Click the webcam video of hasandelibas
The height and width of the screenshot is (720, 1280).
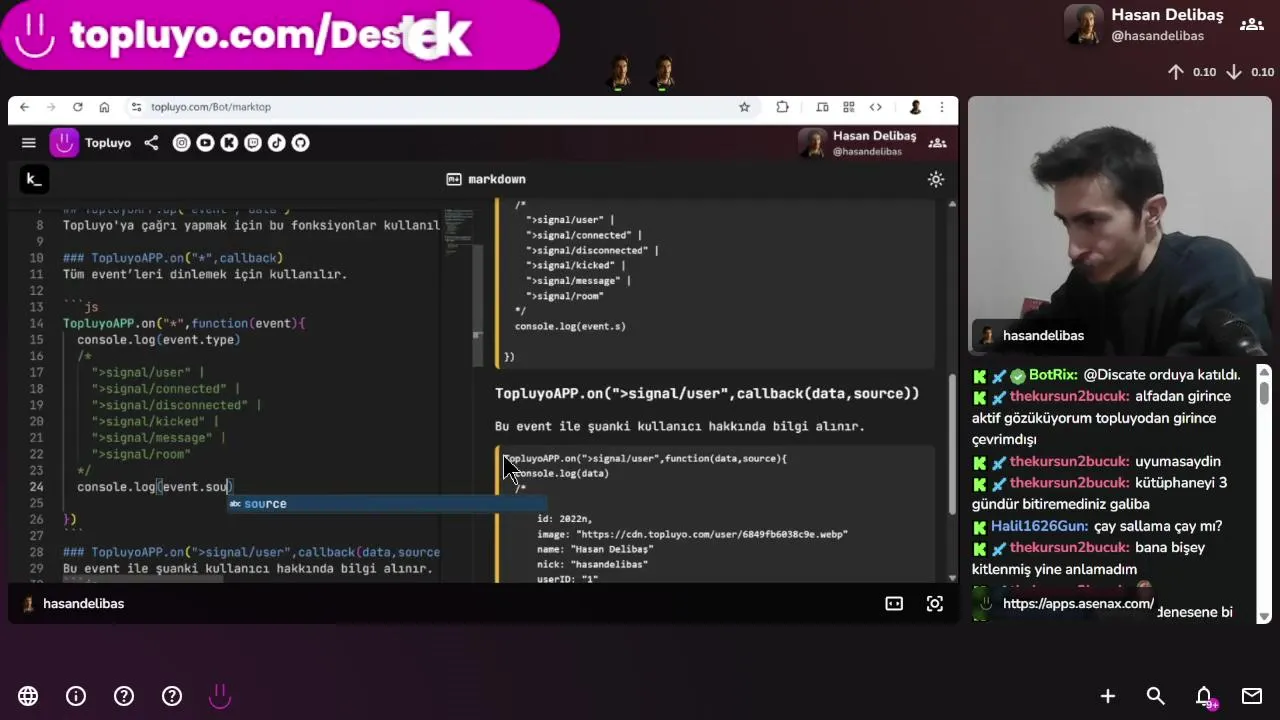1119,226
